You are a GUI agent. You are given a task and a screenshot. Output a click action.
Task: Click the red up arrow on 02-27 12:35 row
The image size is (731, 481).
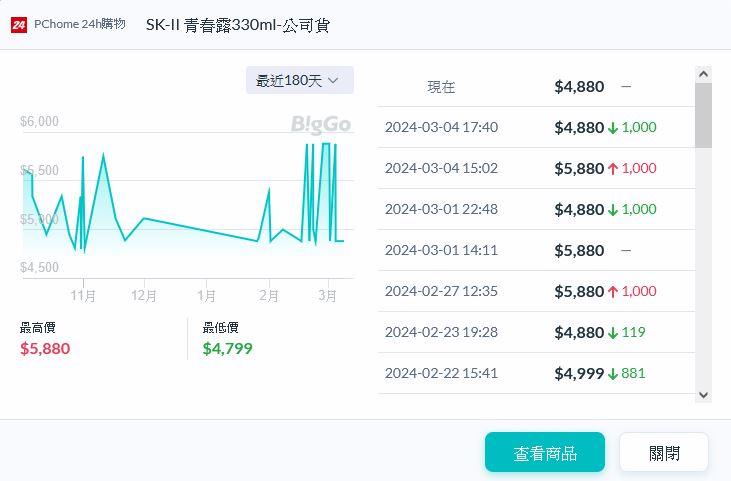(x=613, y=292)
